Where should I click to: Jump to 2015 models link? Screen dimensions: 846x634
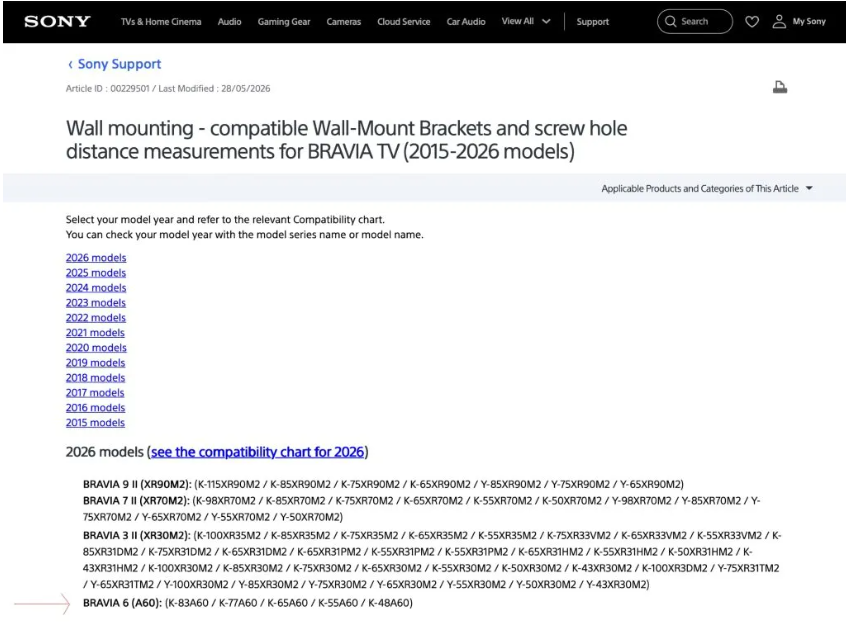pos(95,422)
